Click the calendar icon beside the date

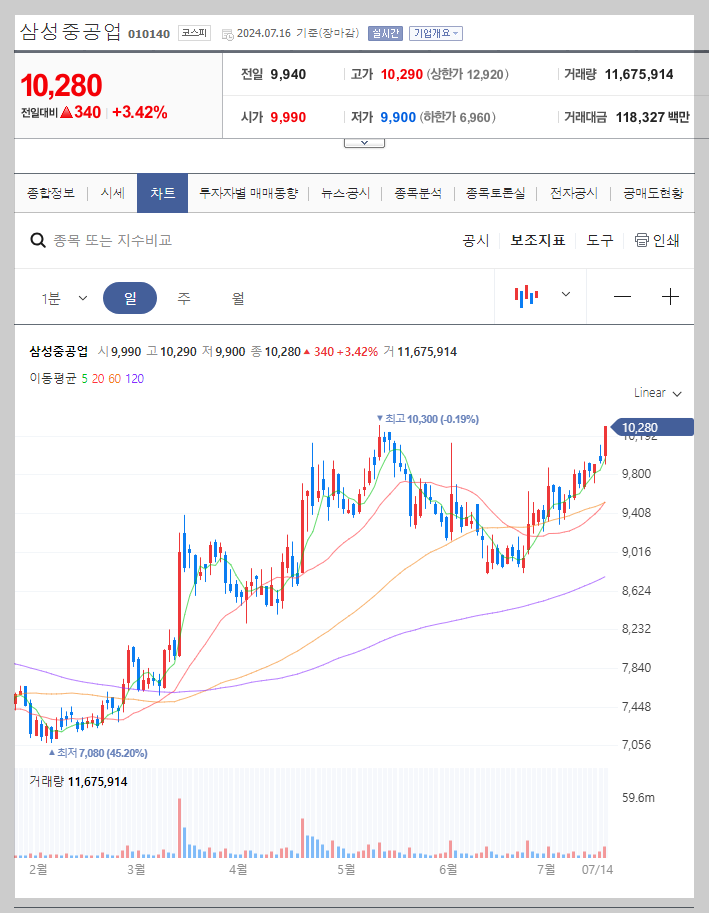click(228, 34)
